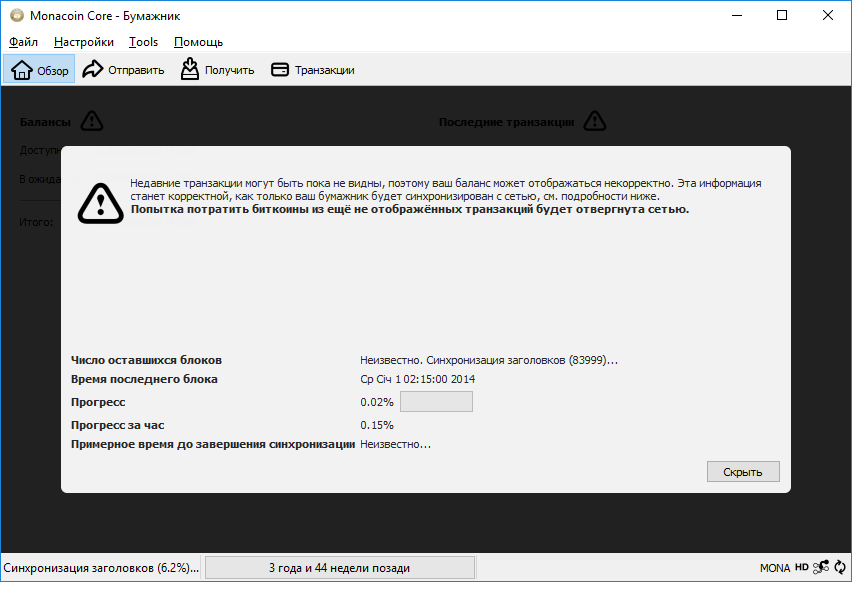Click the Итого: label

tap(36, 222)
